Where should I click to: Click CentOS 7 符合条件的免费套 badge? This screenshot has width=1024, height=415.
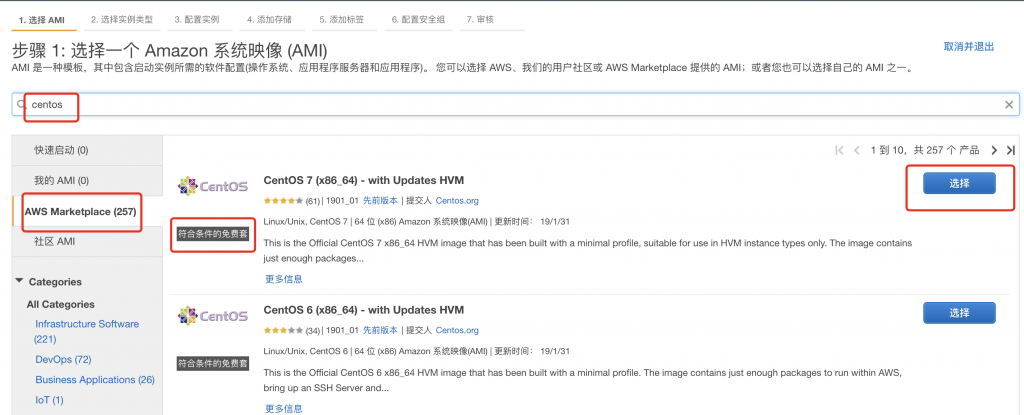(x=213, y=233)
